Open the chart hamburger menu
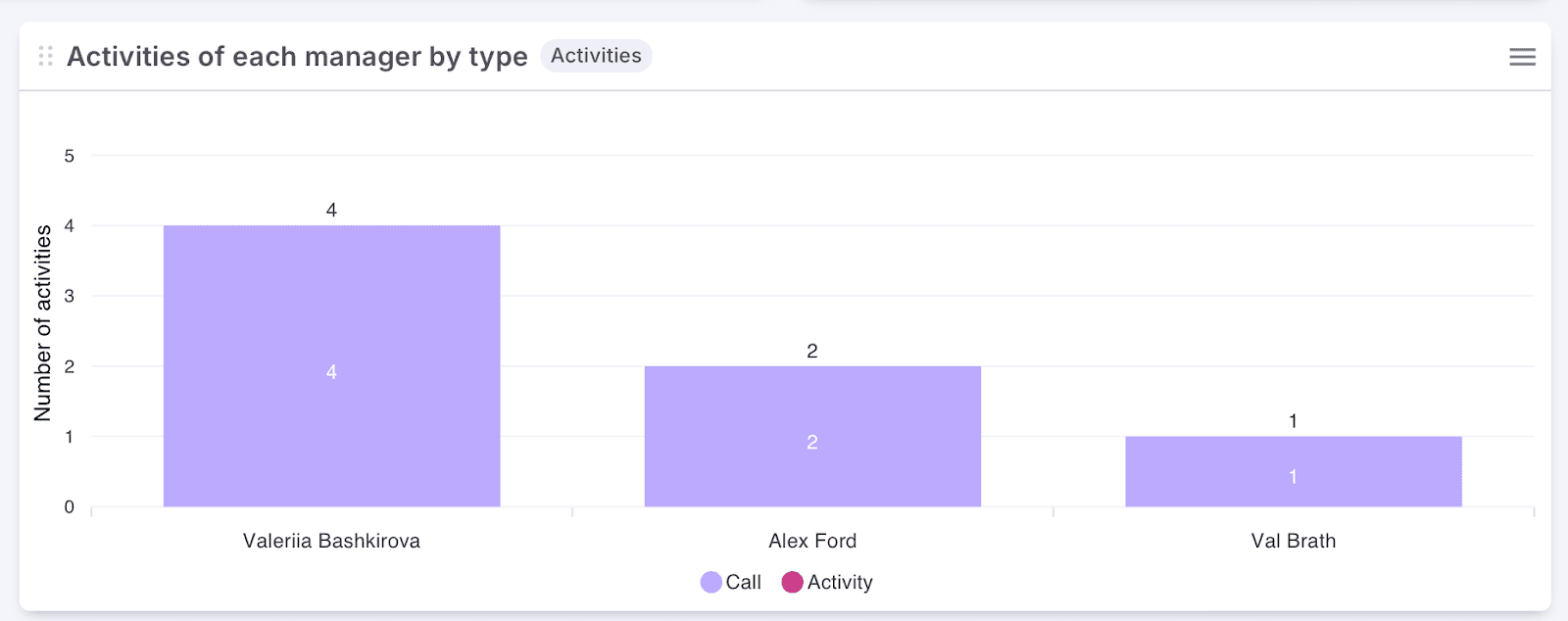 [x=1522, y=57]
